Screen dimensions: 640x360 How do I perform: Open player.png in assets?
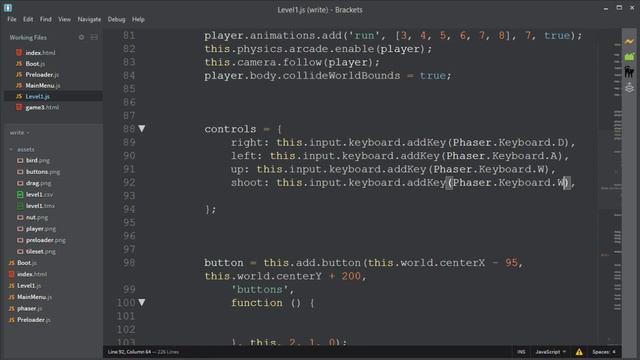(x=41, y=229)
